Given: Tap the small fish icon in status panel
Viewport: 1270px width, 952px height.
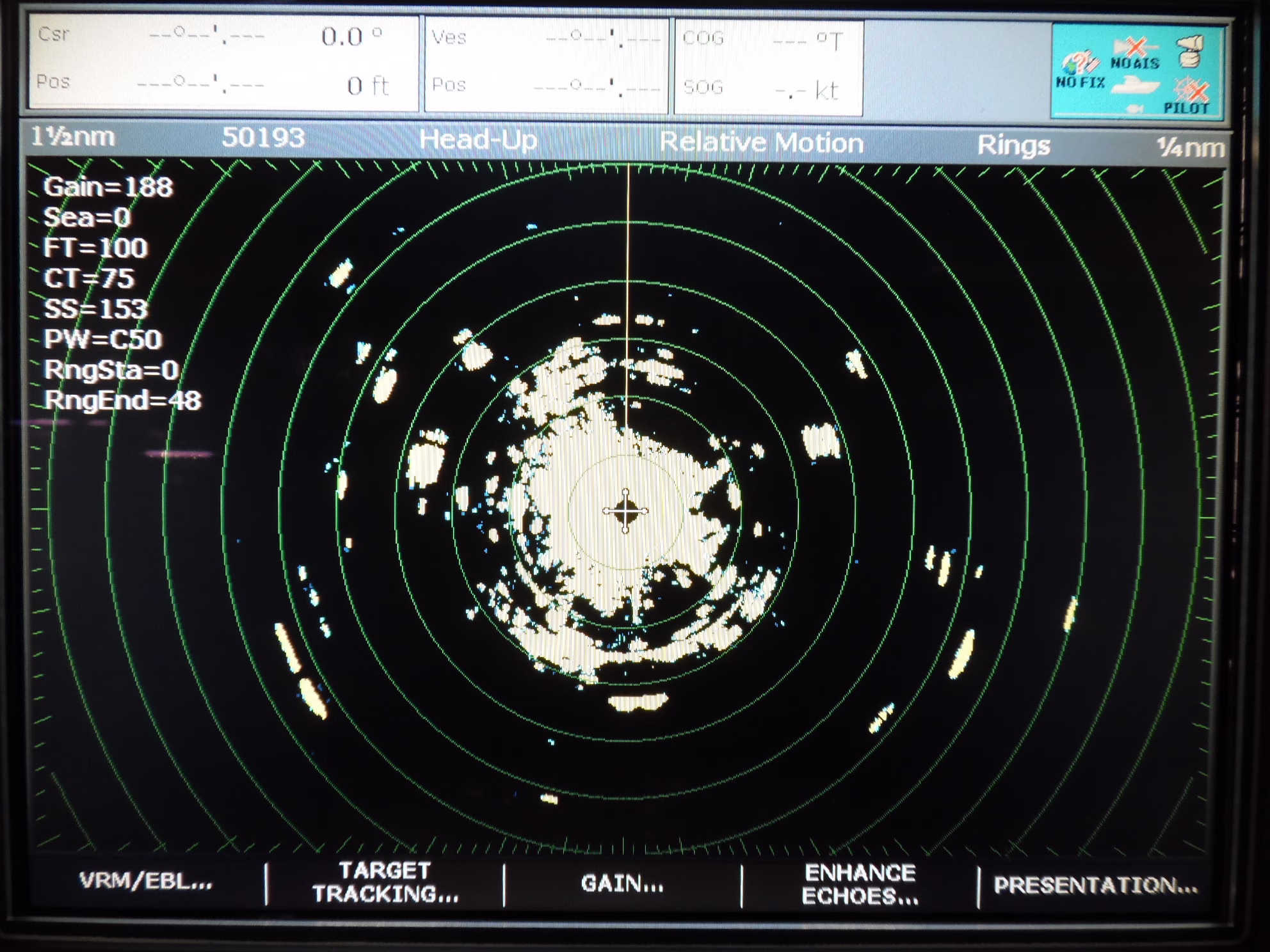Looking at the screenshot, I should coord(1135,109).
